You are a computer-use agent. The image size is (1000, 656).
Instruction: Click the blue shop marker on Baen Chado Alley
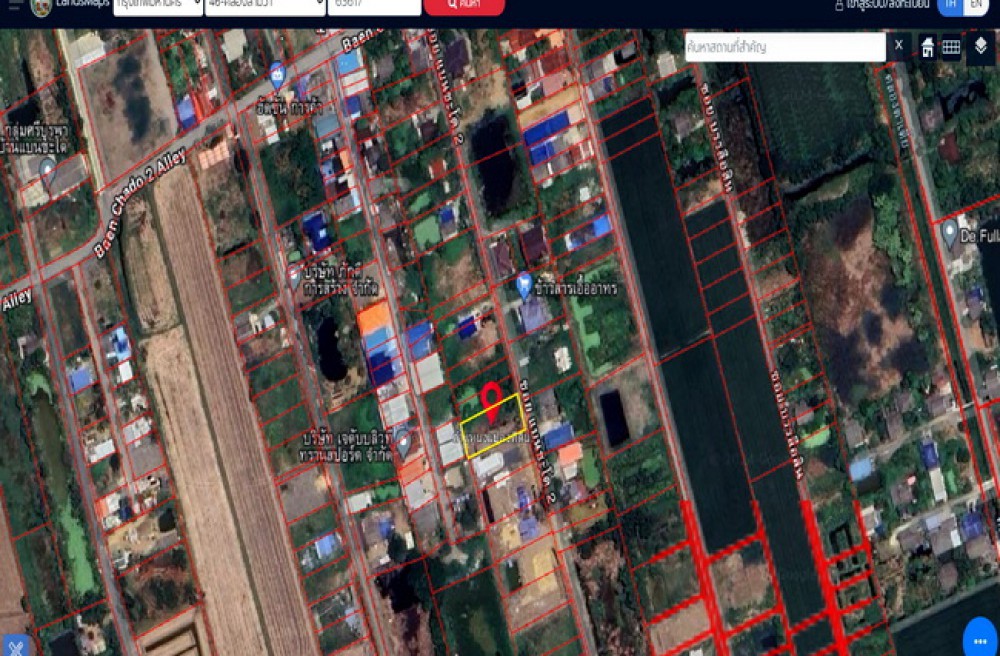click(x=277, y=74)
